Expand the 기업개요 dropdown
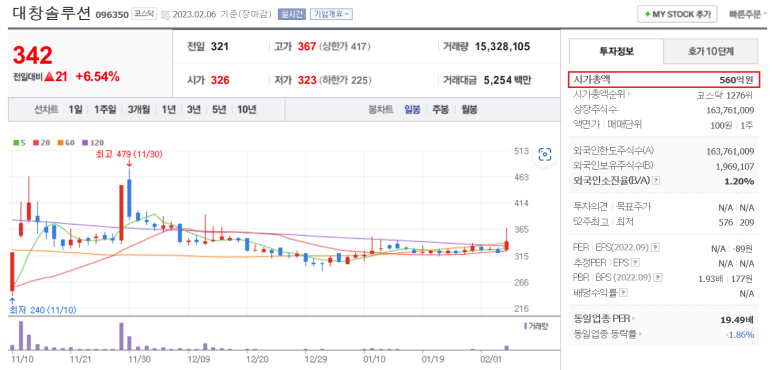773x370 pixels. [x=331, y=14]
